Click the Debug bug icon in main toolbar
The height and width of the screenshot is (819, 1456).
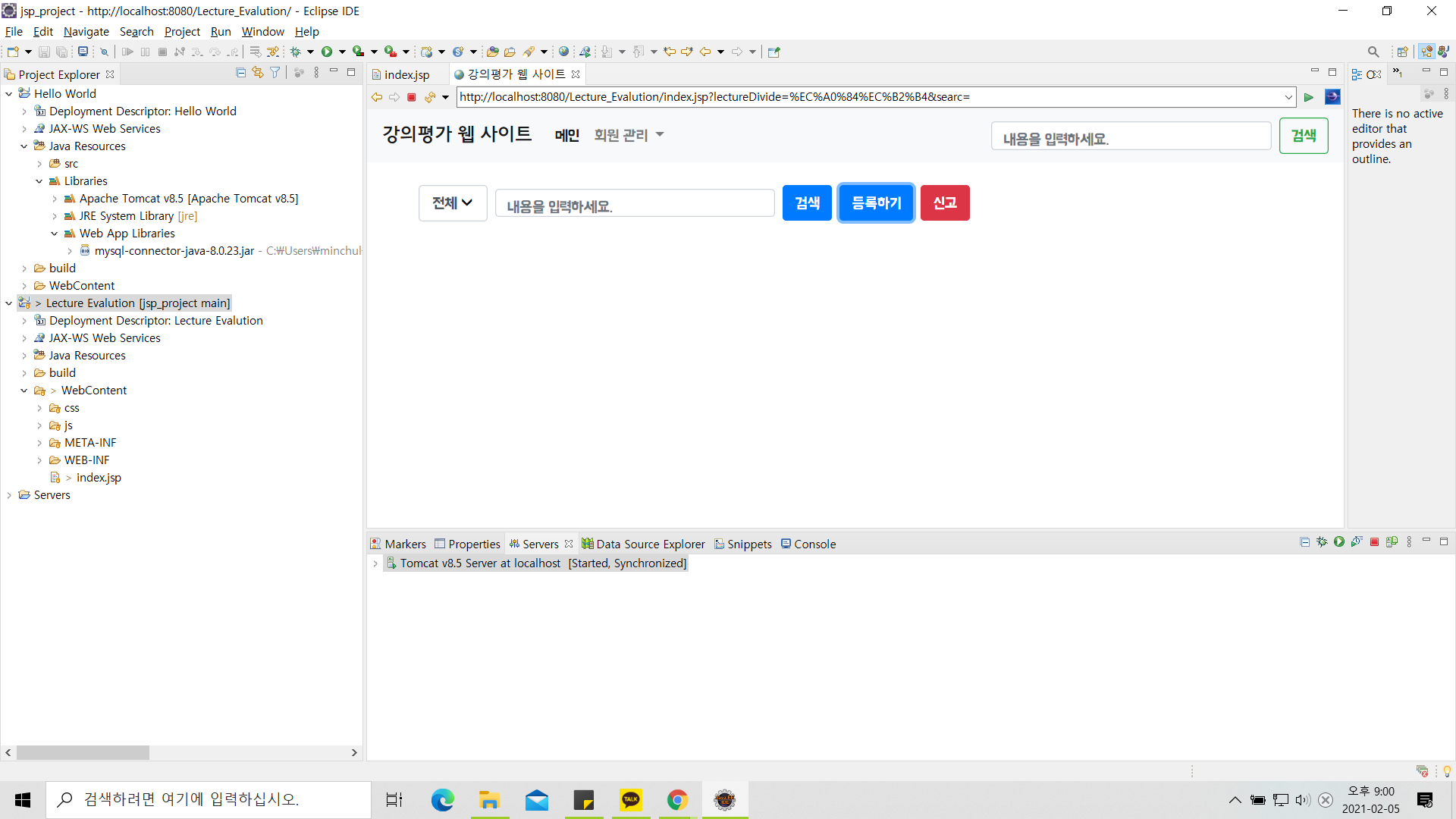click(296, 52)
